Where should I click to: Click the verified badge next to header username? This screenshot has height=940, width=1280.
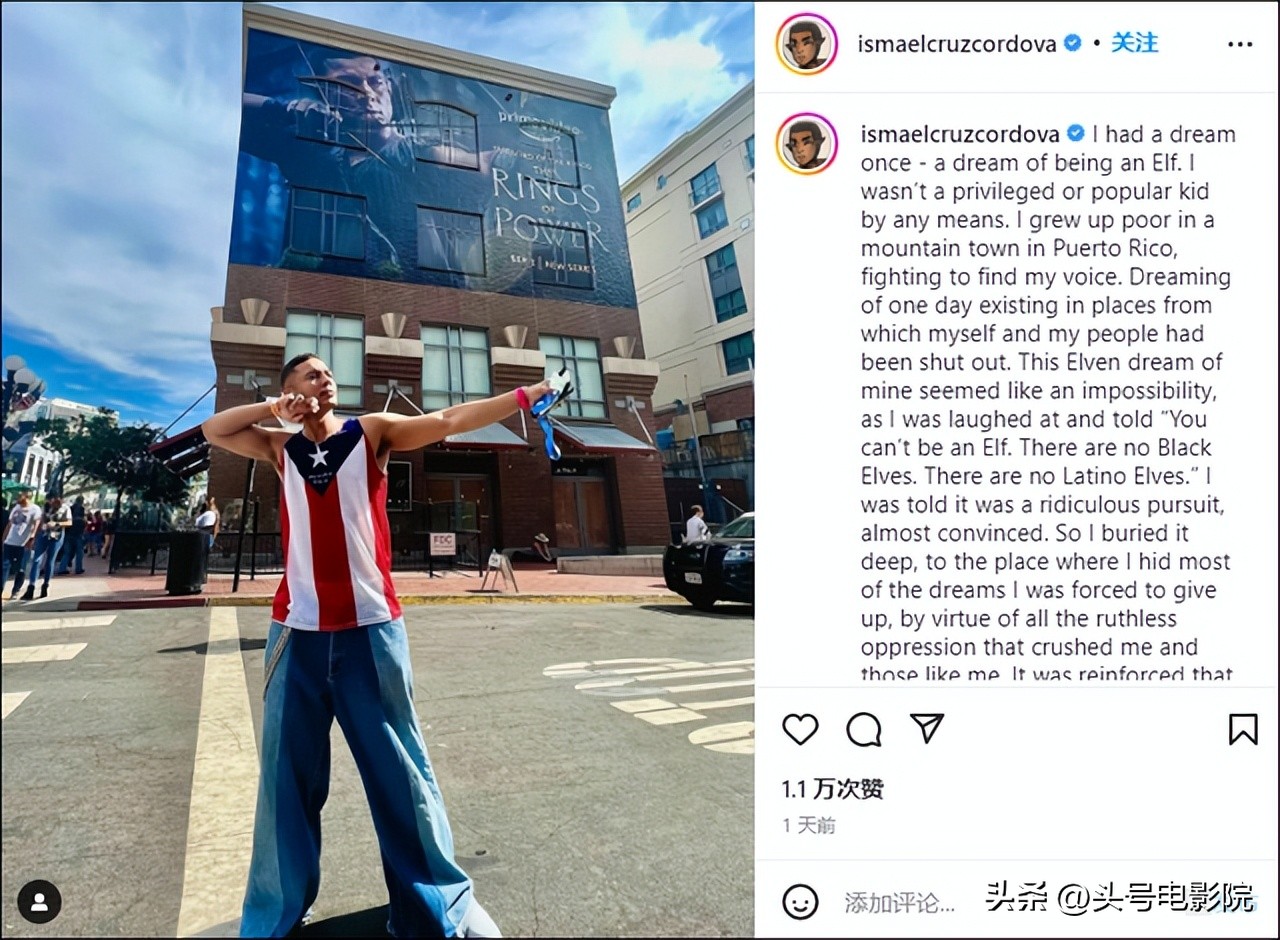pos(1073,43)
